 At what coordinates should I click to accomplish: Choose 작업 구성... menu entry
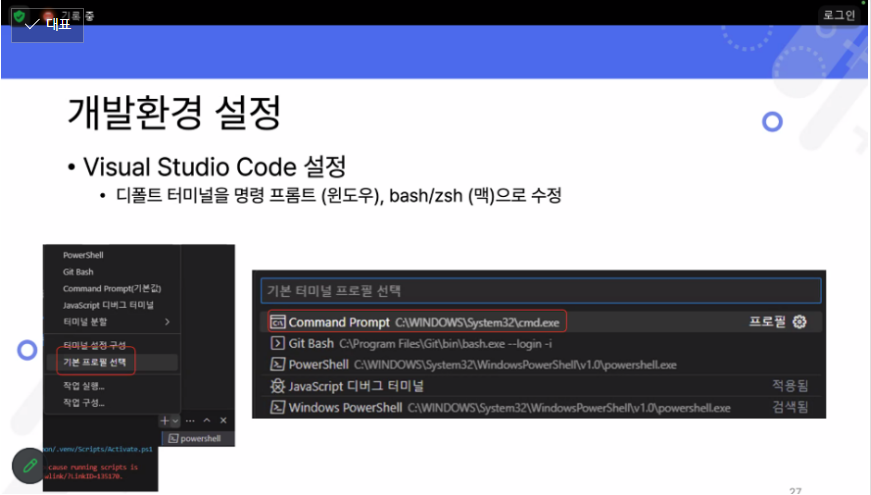pyautogui.click(x=84, y=402)
